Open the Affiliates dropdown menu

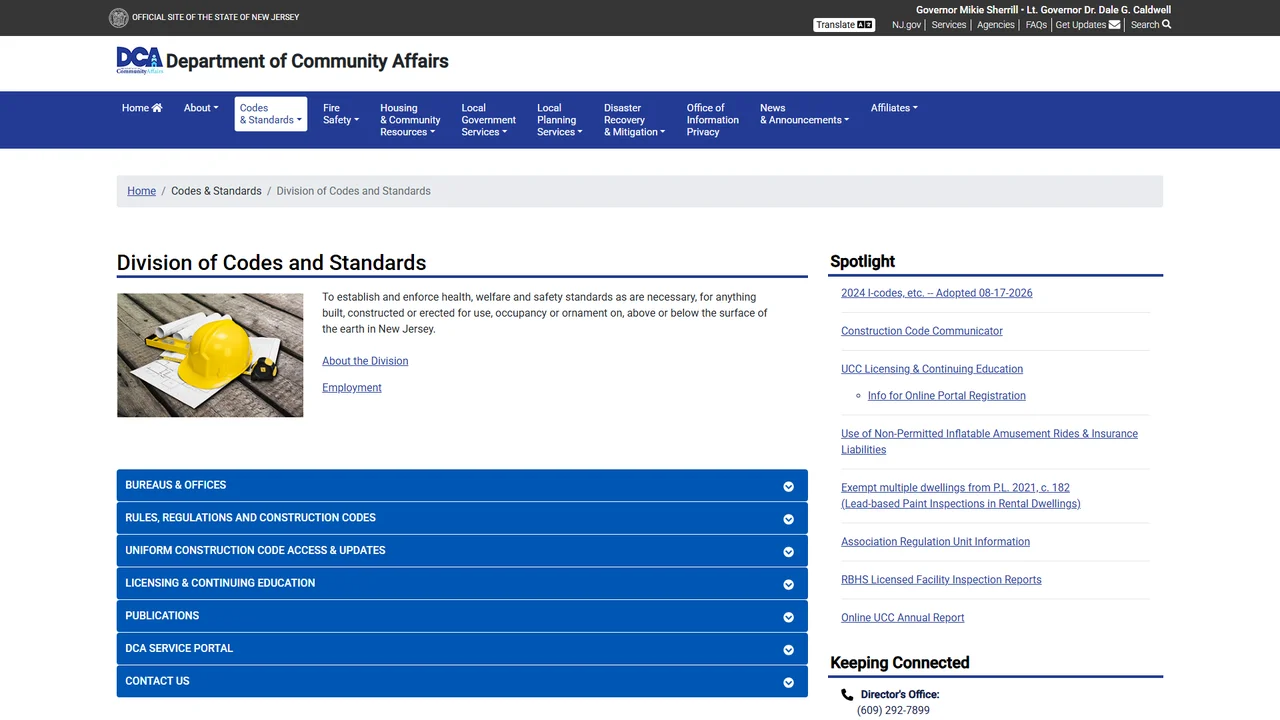click(x=894, y=108)
